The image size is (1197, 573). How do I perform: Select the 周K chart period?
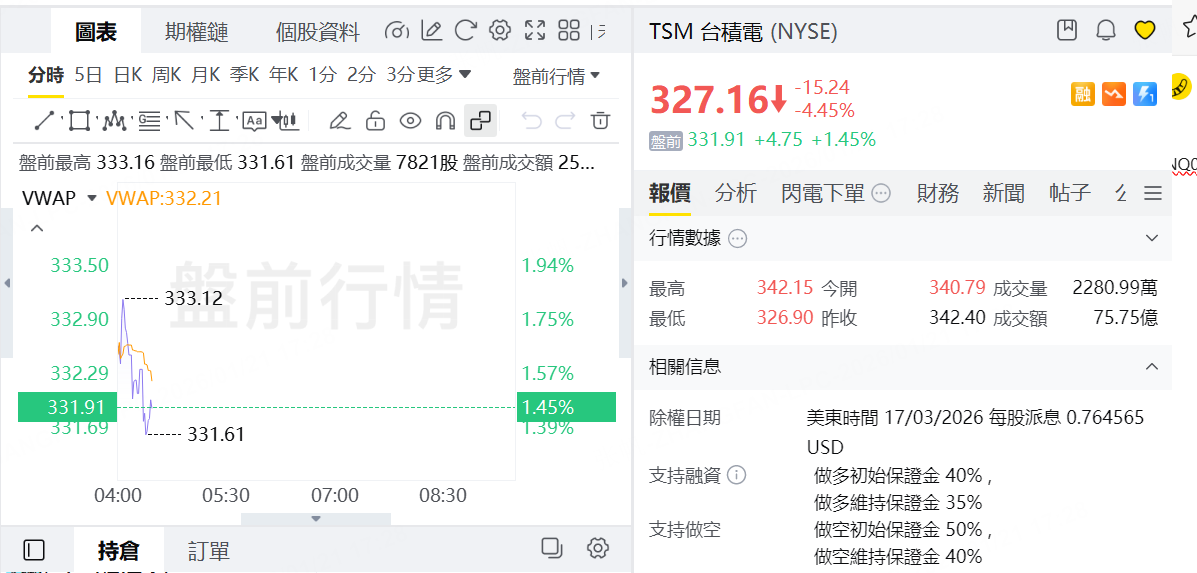166,75
